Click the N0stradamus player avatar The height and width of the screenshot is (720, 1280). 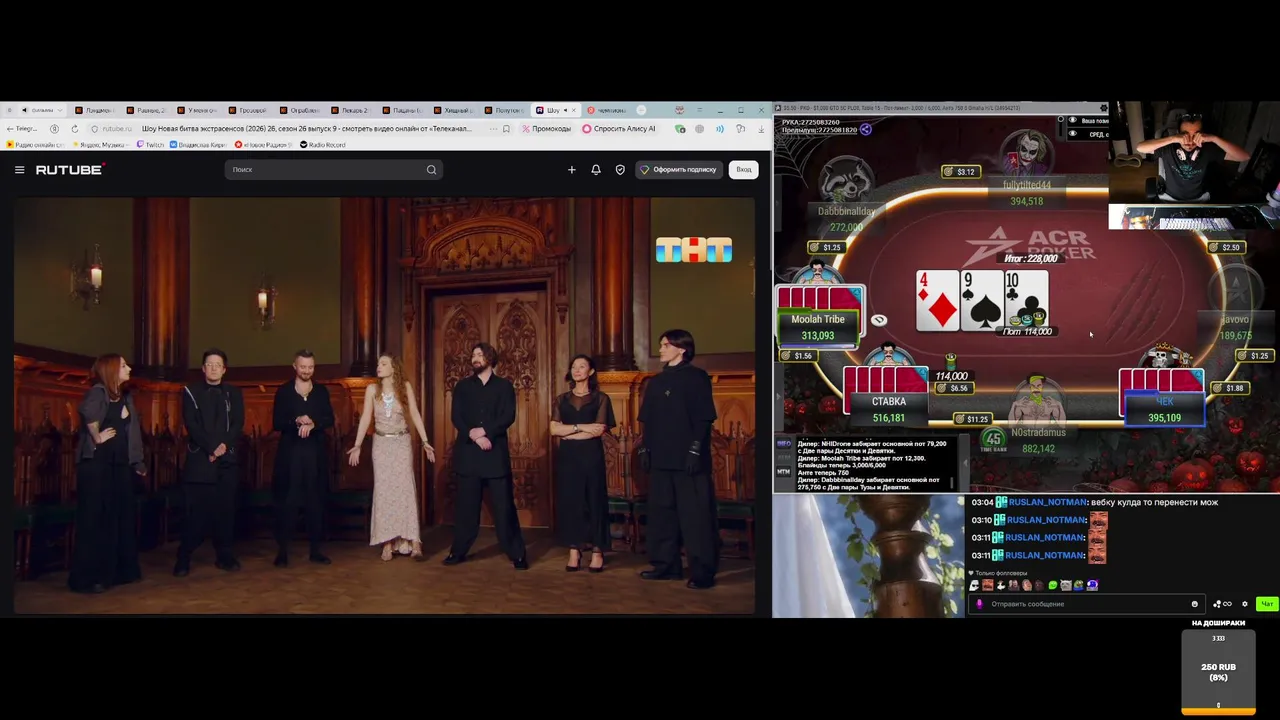click(1039, 401)
